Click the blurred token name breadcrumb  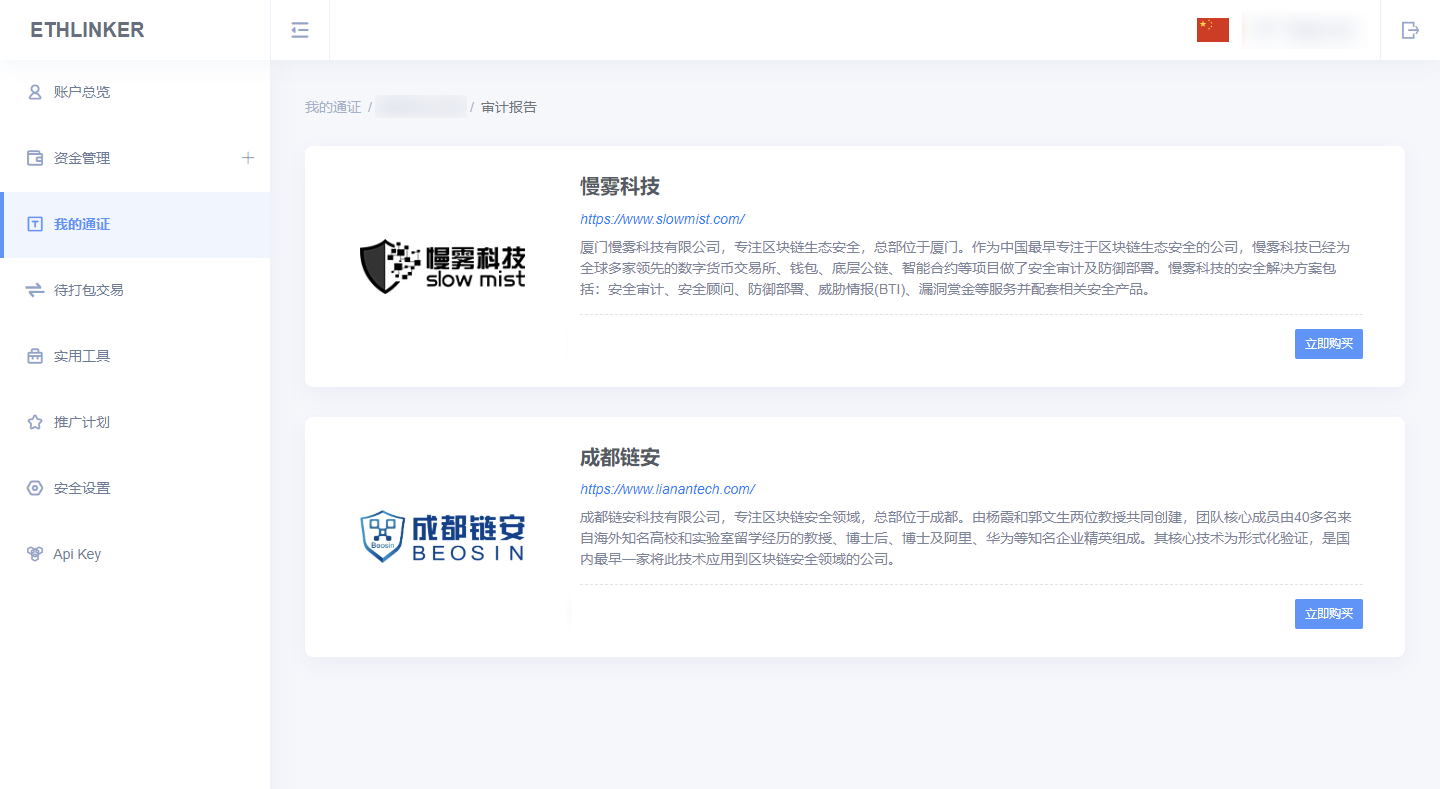click(421, 107)
